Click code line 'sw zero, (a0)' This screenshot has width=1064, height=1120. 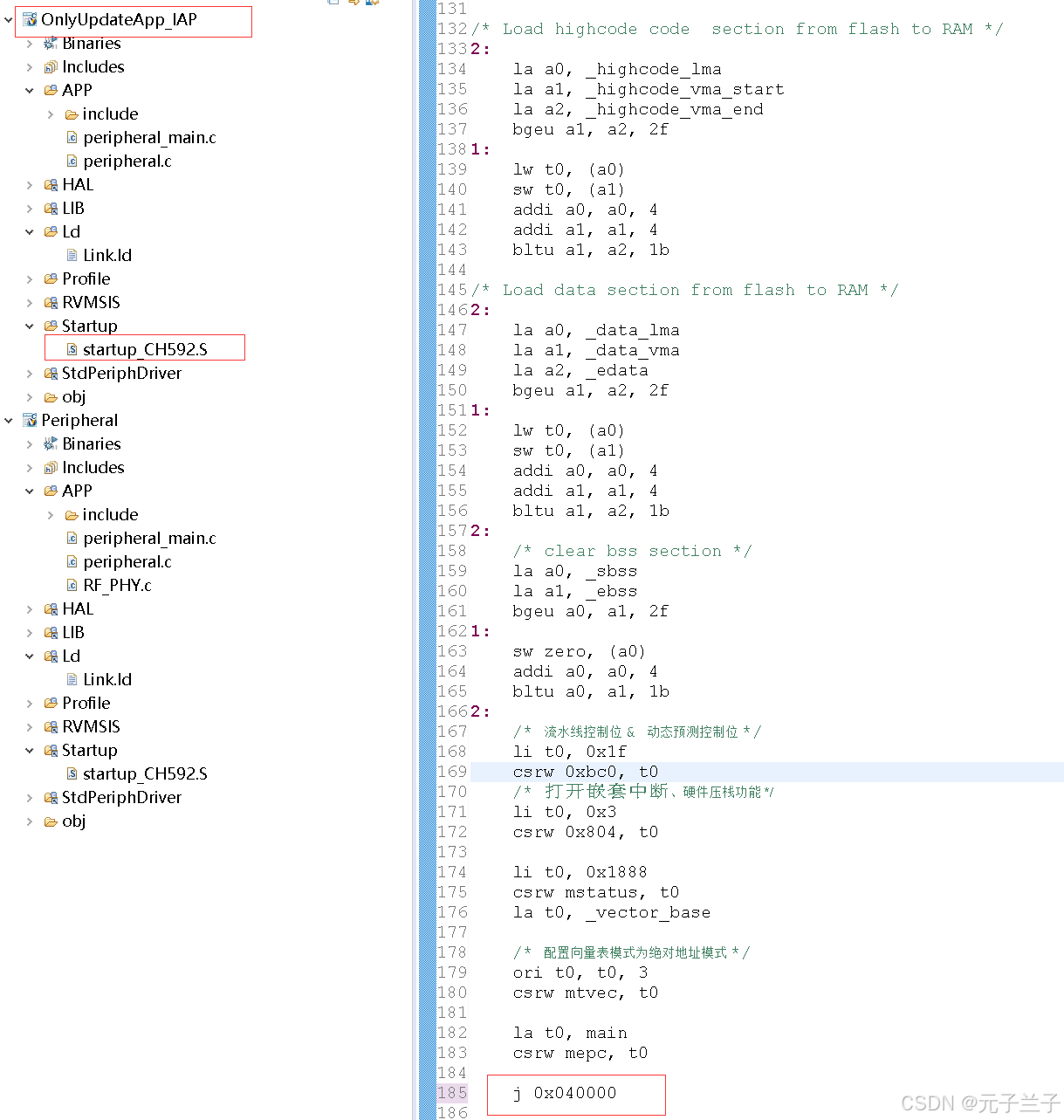click(580, 651)
